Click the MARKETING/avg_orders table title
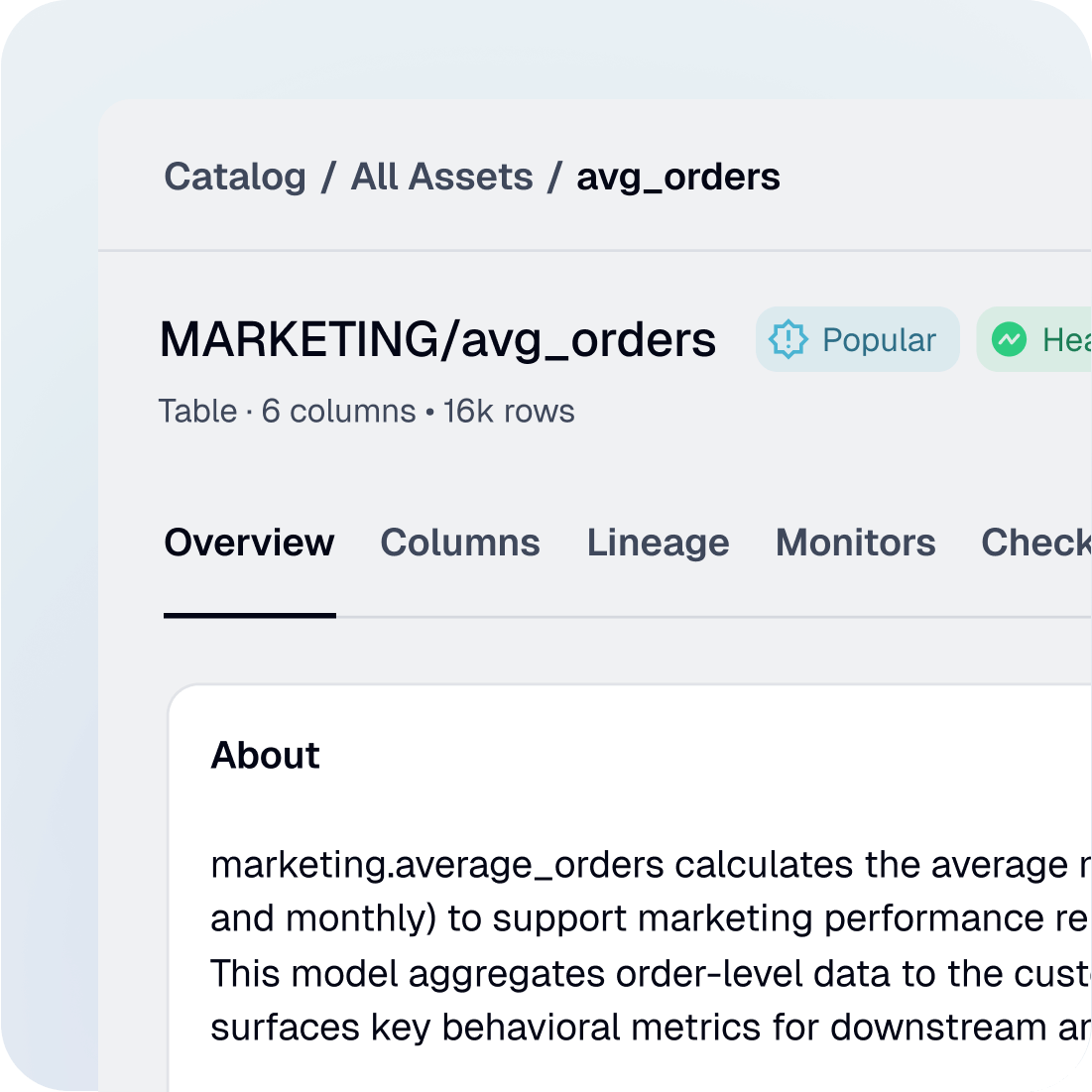1092x1092 pixels. tap(439, 340)
